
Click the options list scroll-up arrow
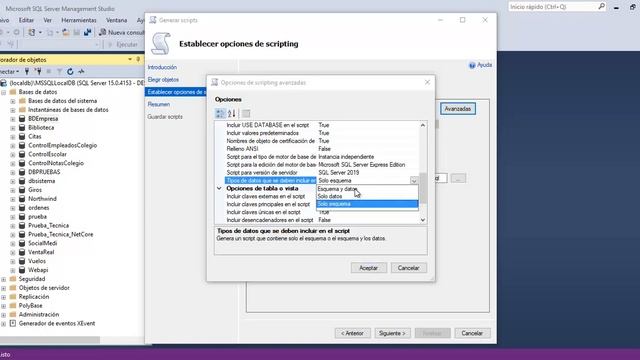click(423, 125)
